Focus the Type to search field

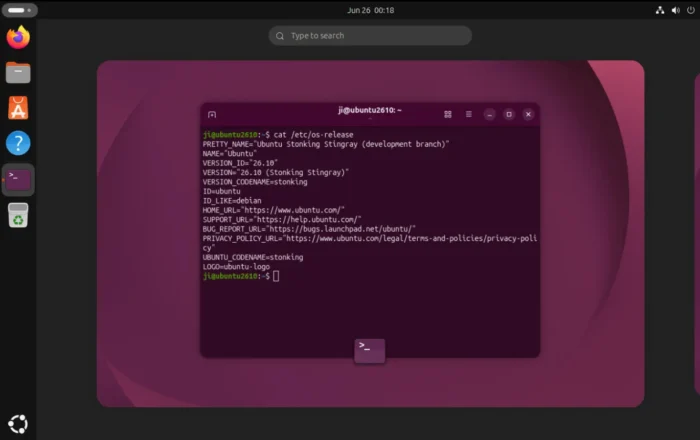(x=370, y=36)
